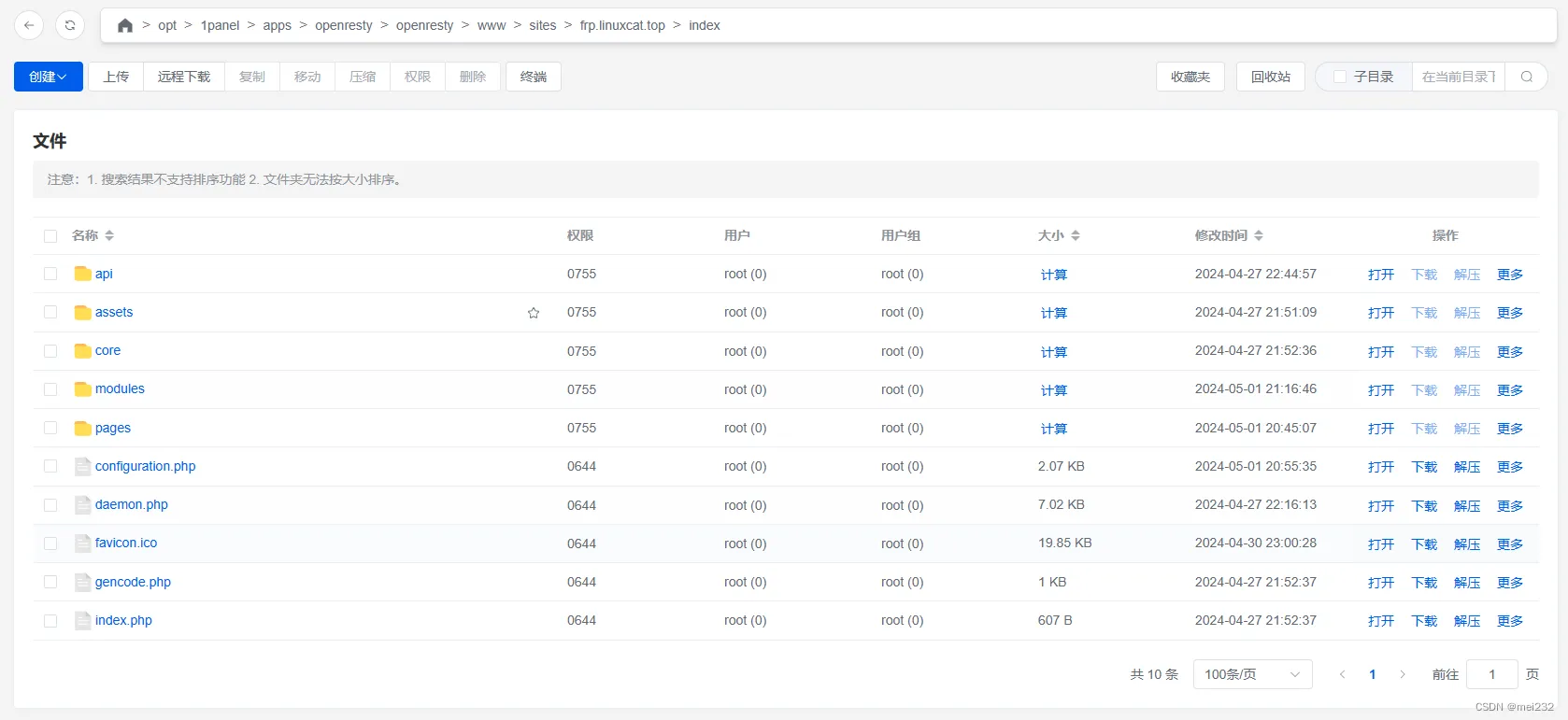Click the search magnifier icon

(x=1526, y=77)
